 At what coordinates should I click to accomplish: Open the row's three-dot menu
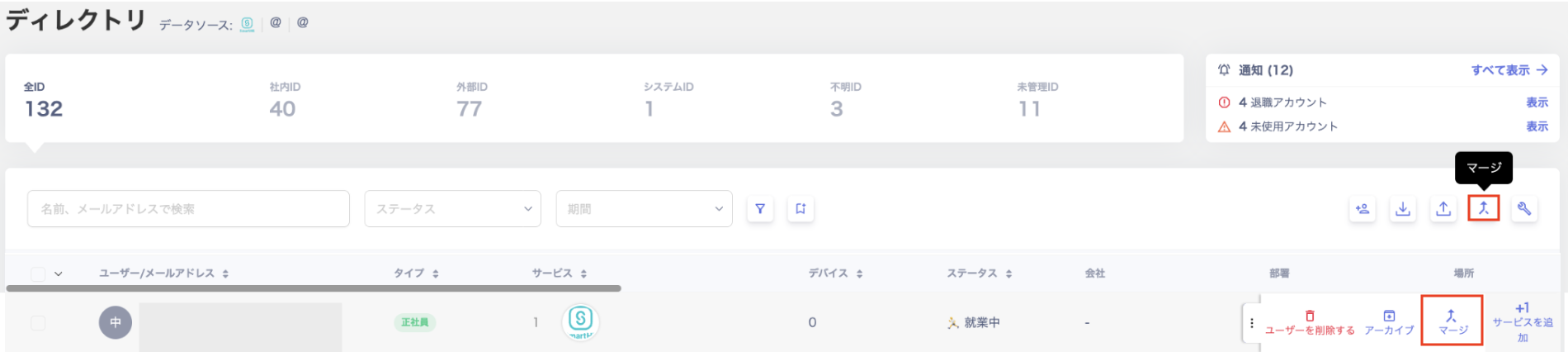[x=1252, y=323]
